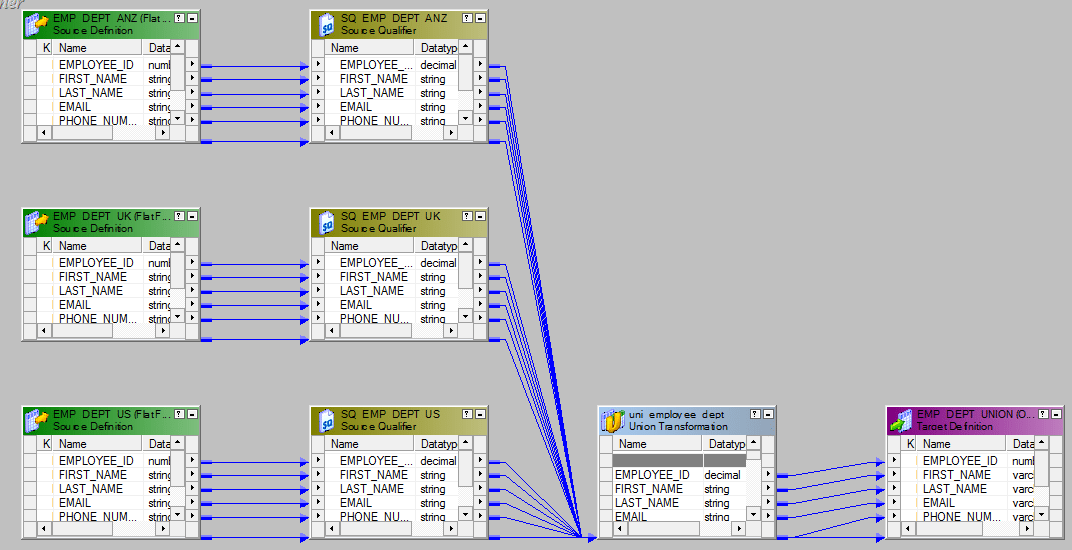1072x550 pixels.
Task: Click scroll down arrow in SQ_EMP_DEPT_ANZ
Action: tap(466, 119)
